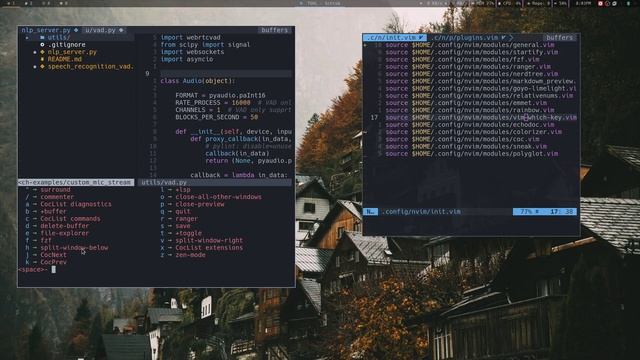Select 'file-explorer' in which-key menu

(x=64, y=233)
